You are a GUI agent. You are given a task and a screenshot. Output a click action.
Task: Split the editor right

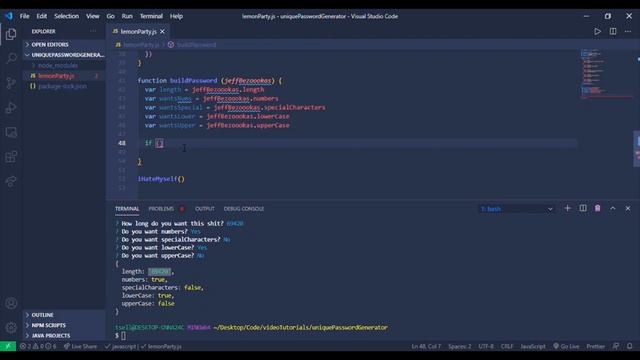(613, 31)
